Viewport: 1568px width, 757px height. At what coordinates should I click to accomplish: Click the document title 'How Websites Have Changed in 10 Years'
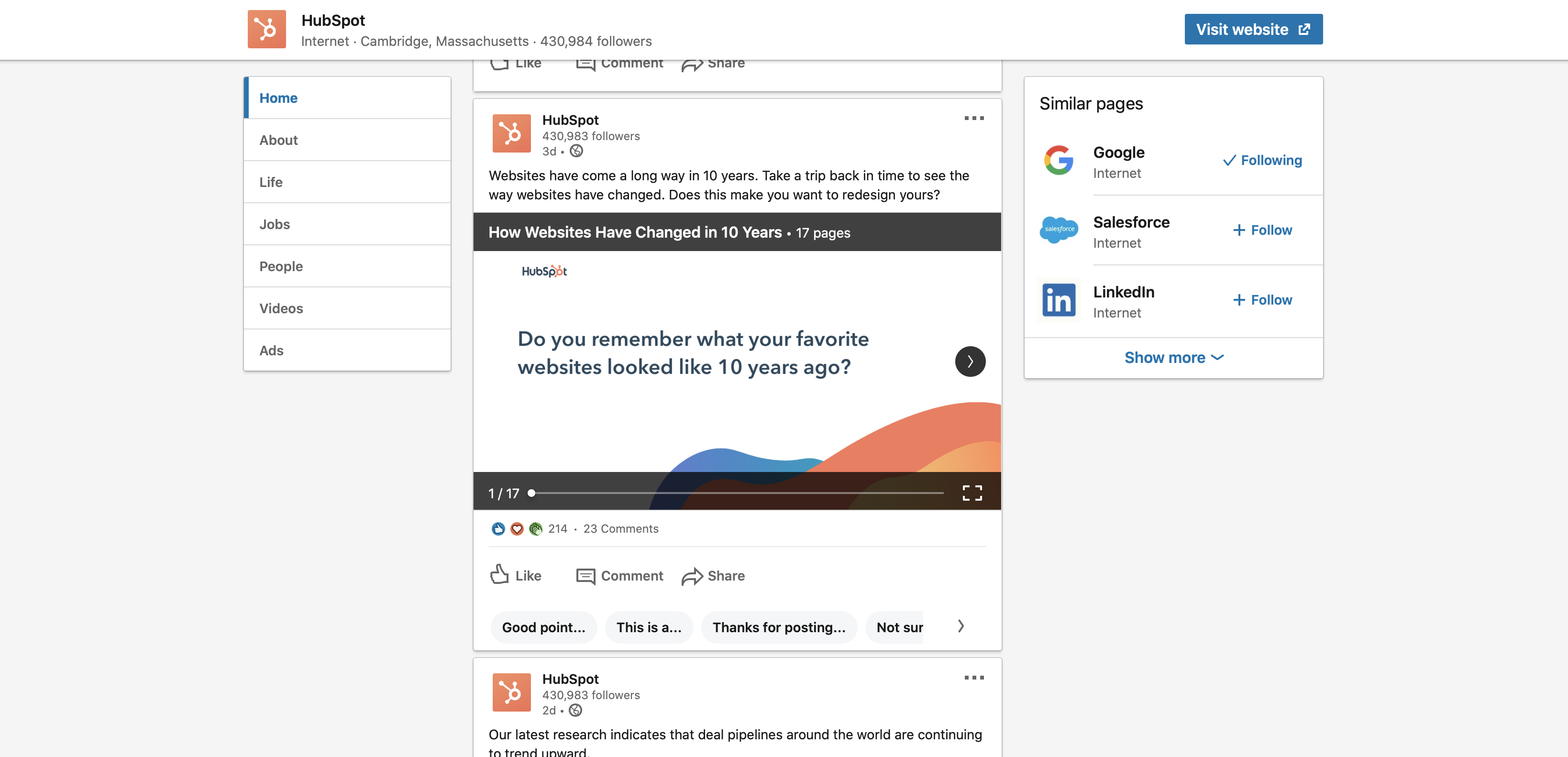[x=635, y=232]
